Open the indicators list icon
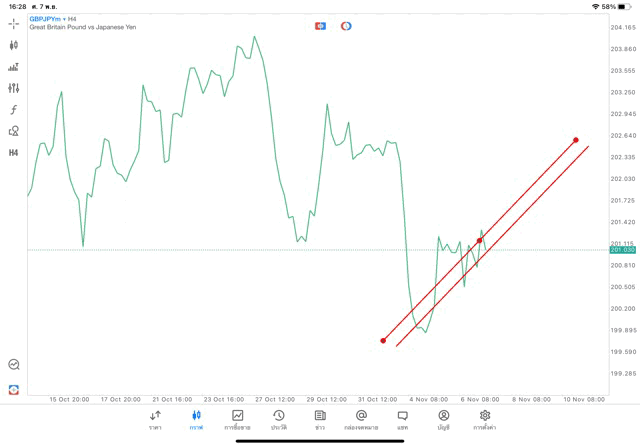Image resolution: width=640 pixels, height=447 pixels. click(14, 67)
